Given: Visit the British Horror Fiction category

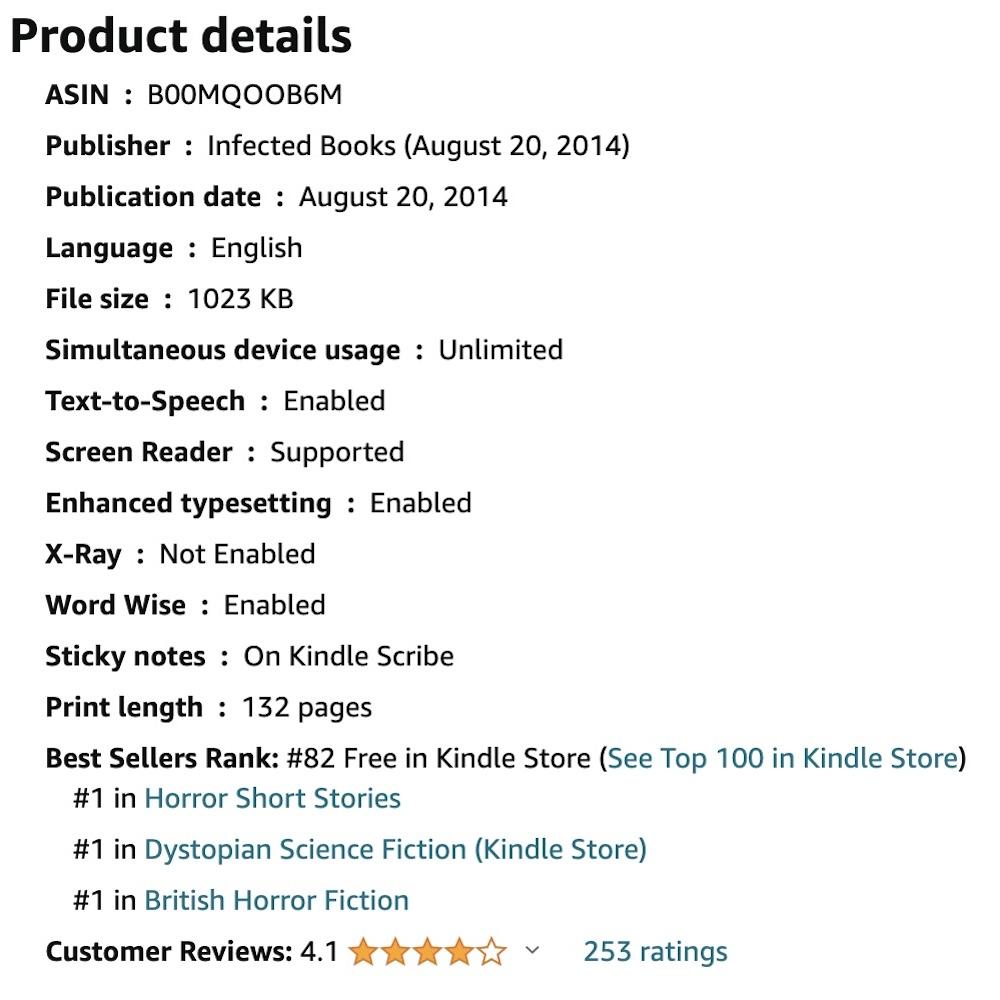Looking at the screenshot, I should (x=276, y=900).
